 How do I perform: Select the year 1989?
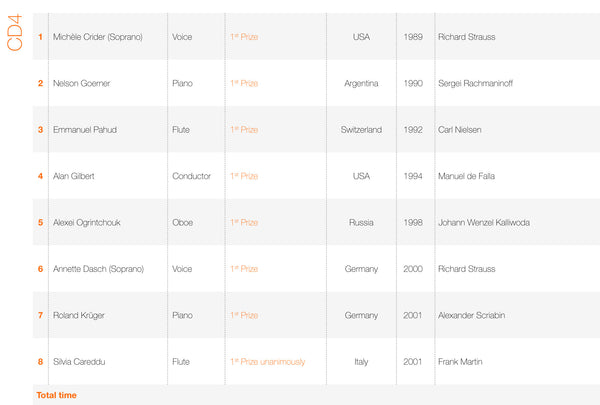(413, 37)
